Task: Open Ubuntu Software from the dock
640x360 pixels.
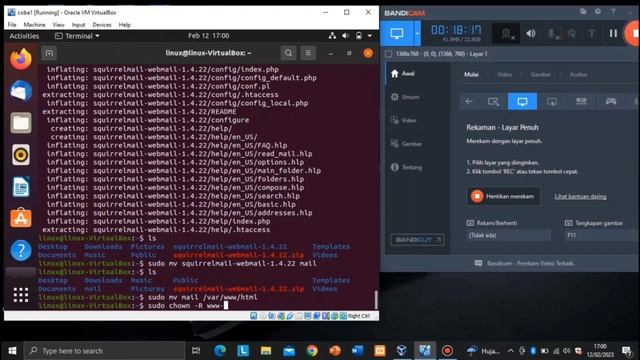Action: (x=21, y=218)
